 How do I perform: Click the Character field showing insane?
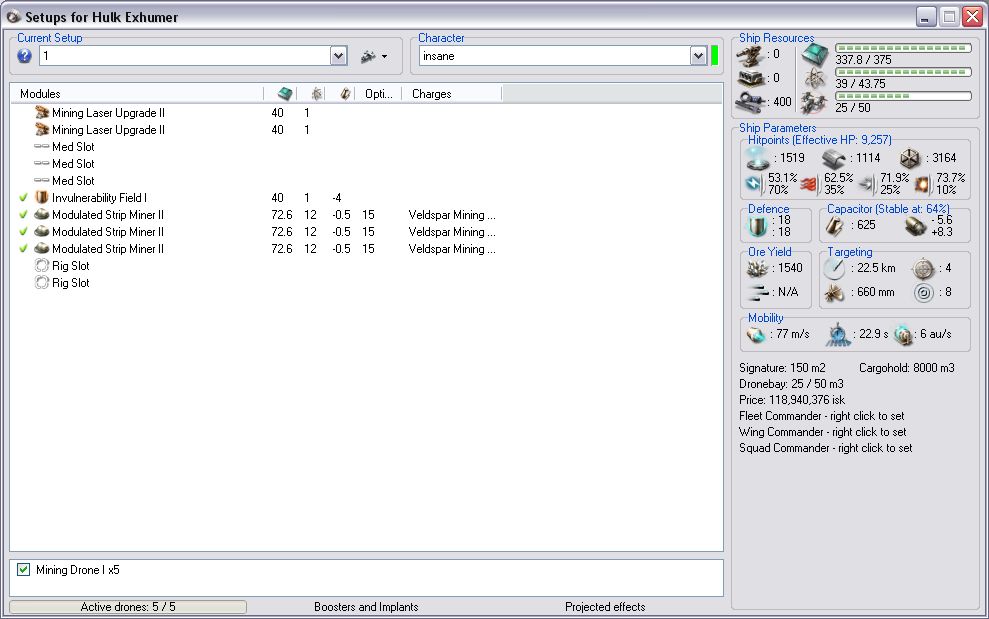pyautogui.click(x=554, y=56)
